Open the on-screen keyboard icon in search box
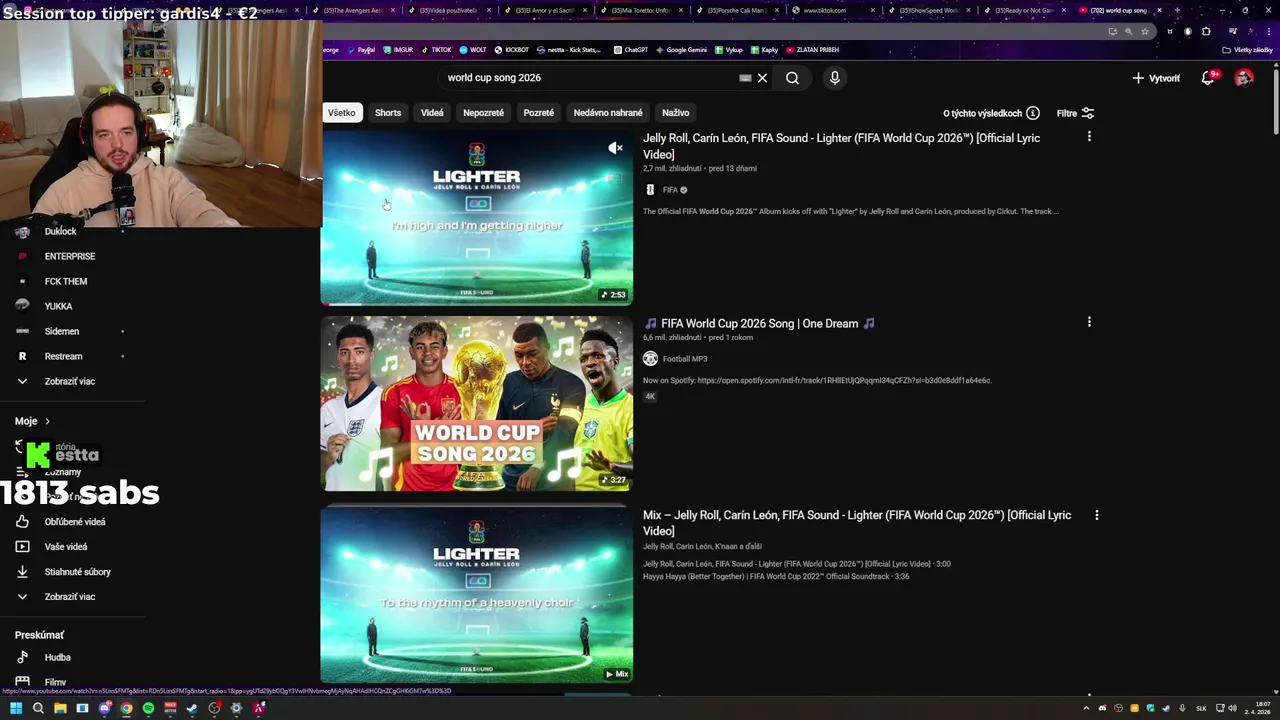Screen dimensions: 1280x720 pos(745,78)
